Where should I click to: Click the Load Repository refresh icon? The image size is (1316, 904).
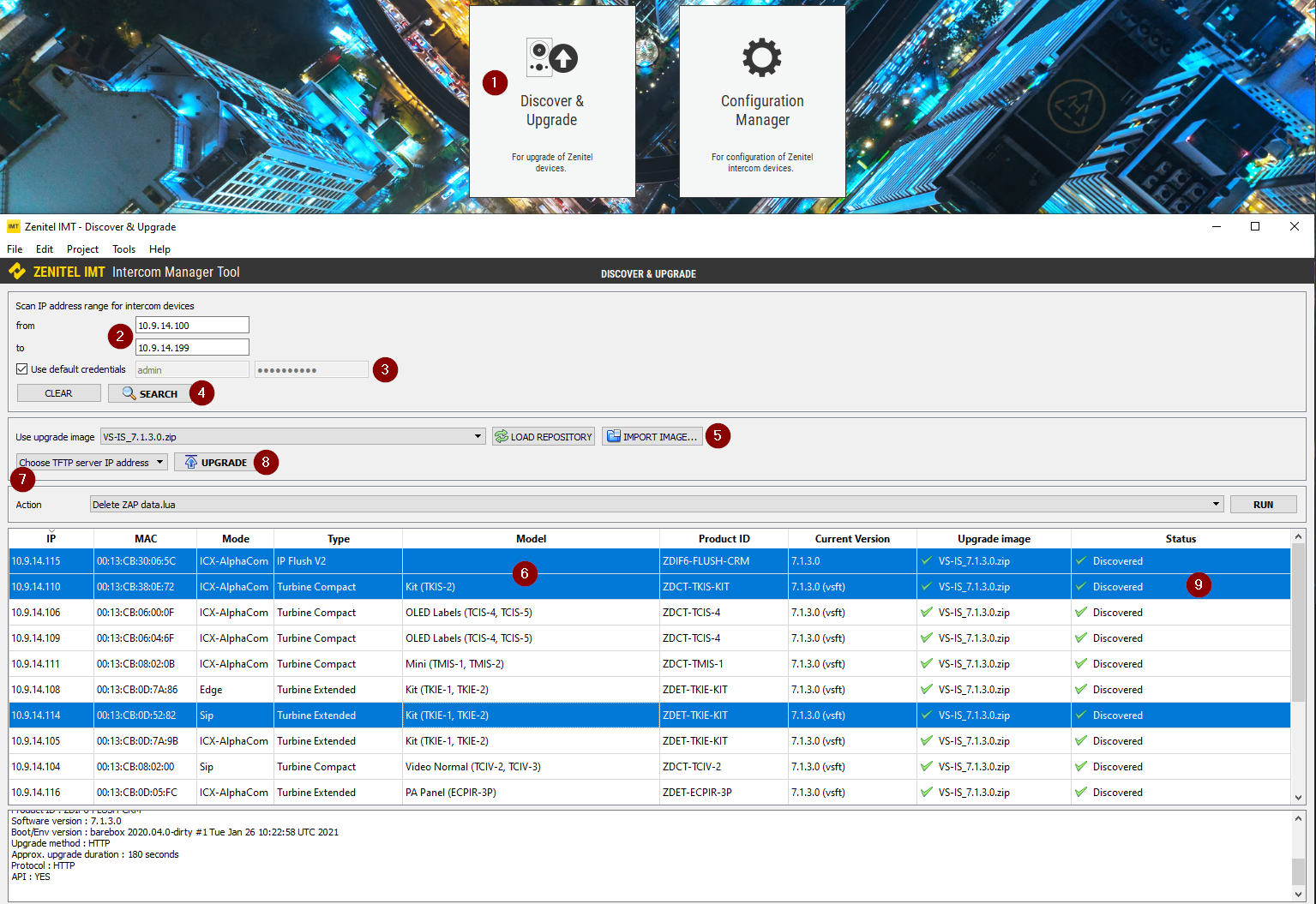pyautogui.click(x=502, y=437)
